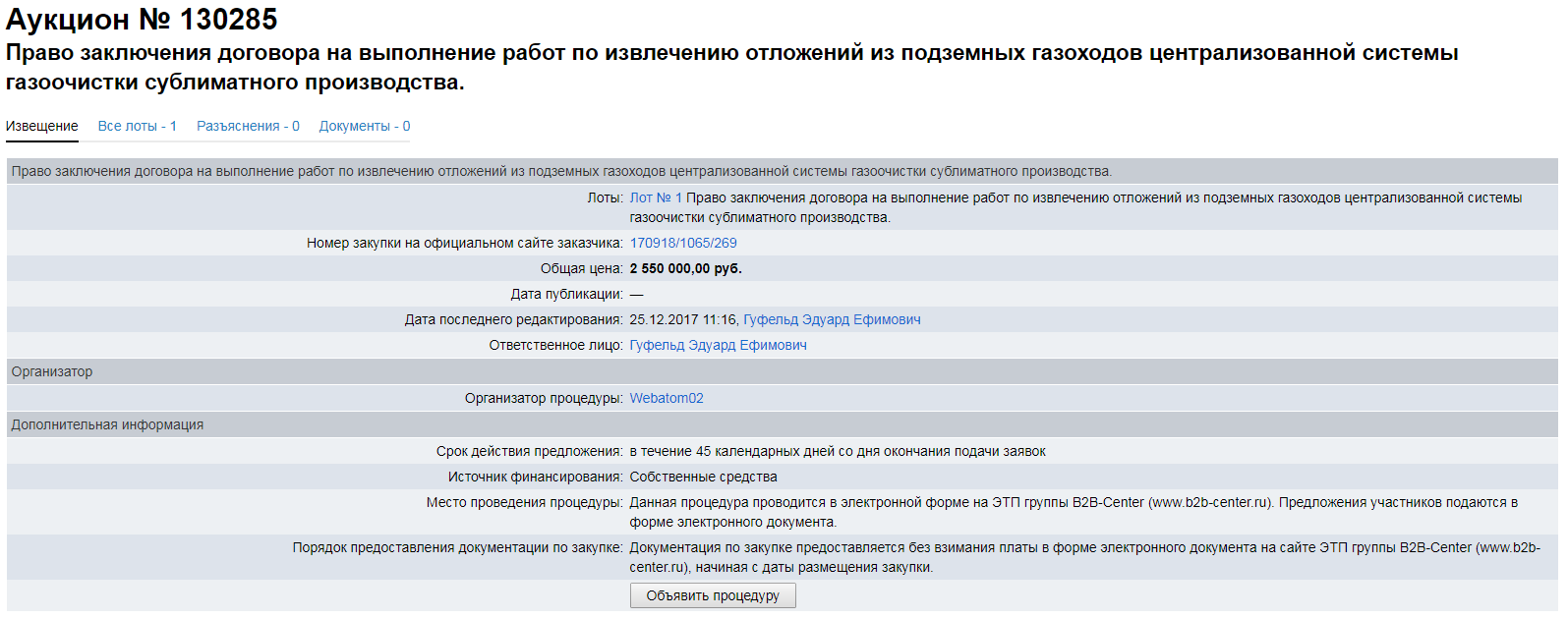The image size is (1568, 619).
Task: Select the Документы - 0 tab
Action: click(364, 126)
